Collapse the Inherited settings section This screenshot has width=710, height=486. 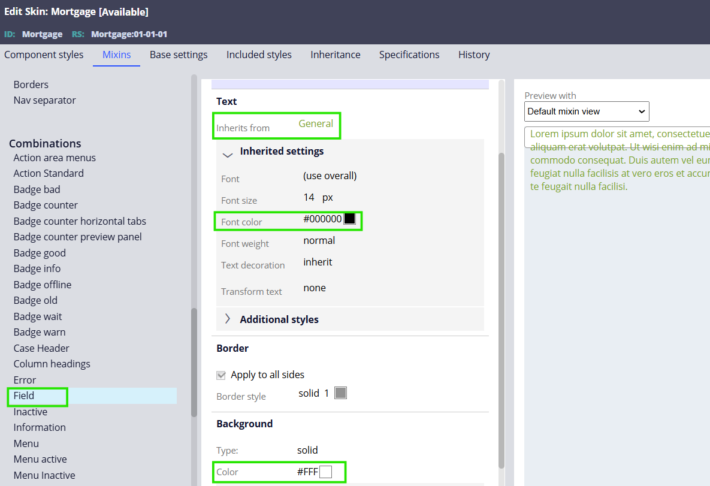(x=228, y=154)
